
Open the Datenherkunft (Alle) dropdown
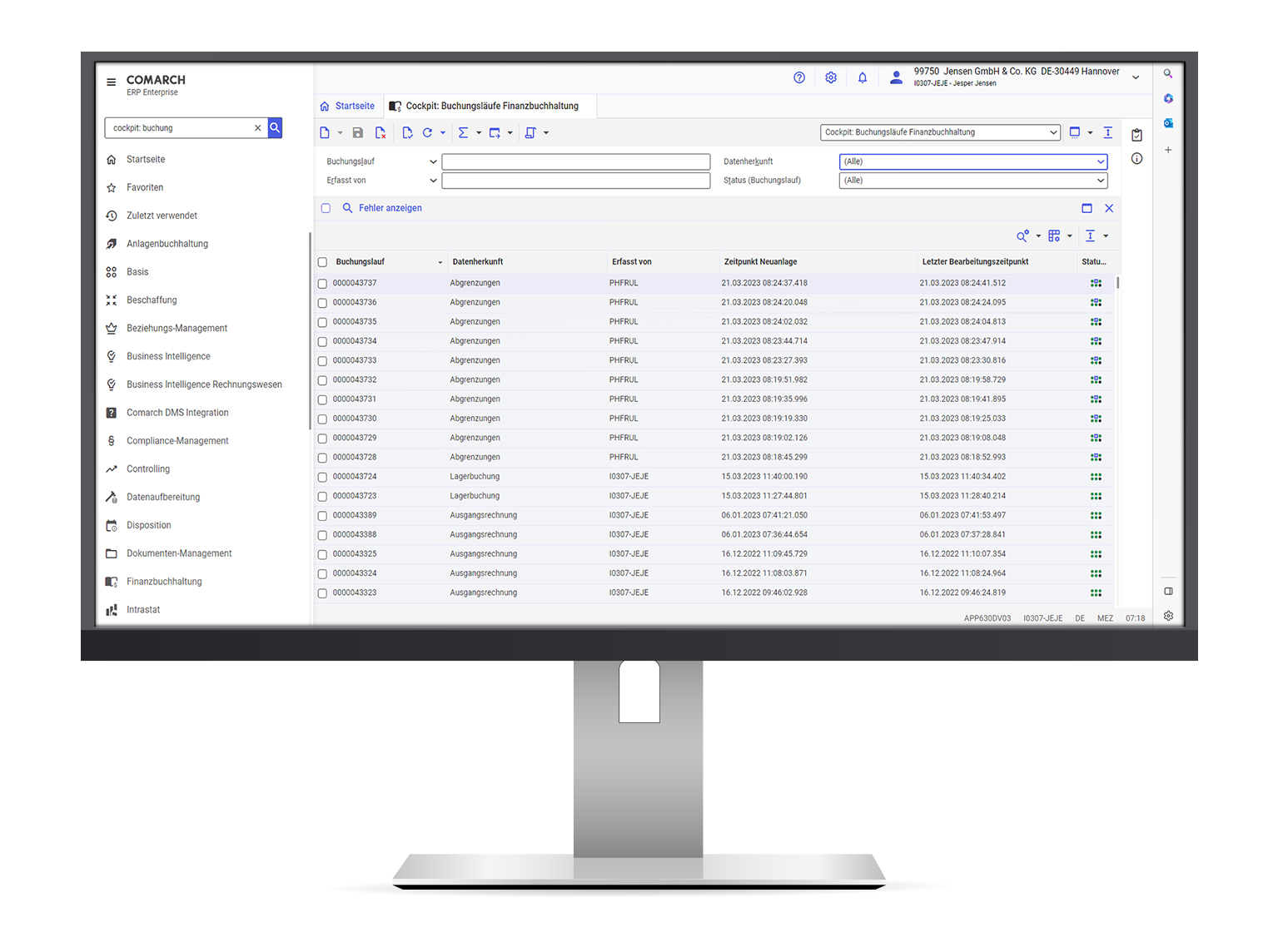[x=973, y=161]
